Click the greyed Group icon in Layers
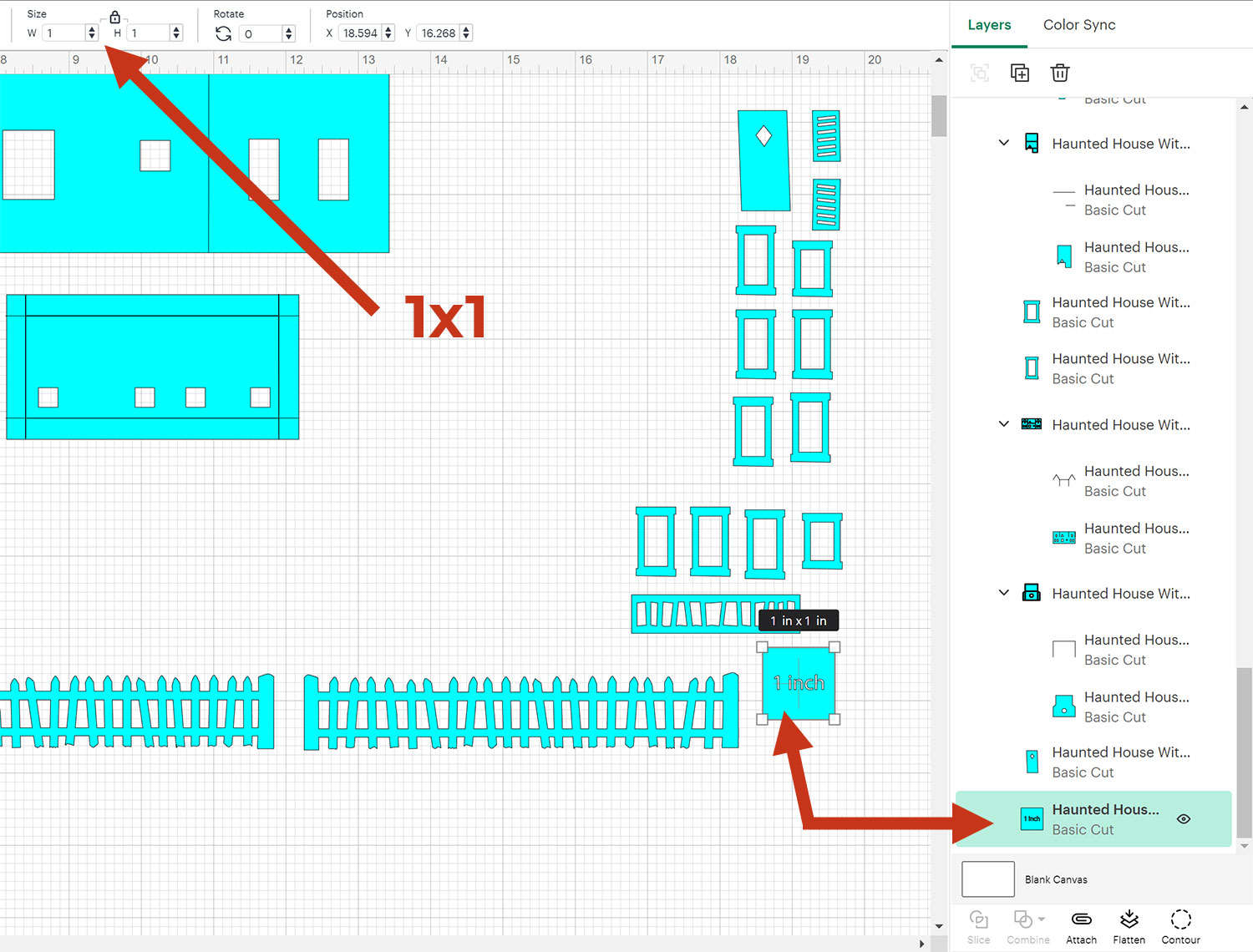 coord(980,73)
